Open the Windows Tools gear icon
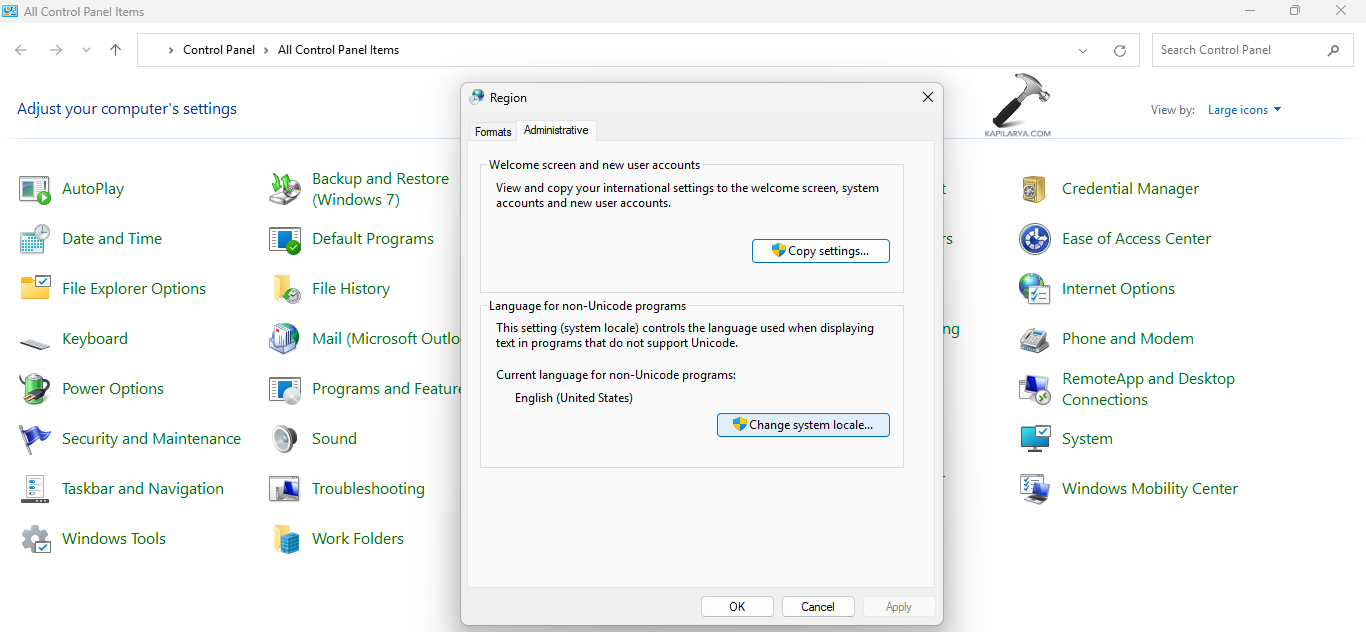This screenshot has height=632, width=1366. [x=35, y=539]
